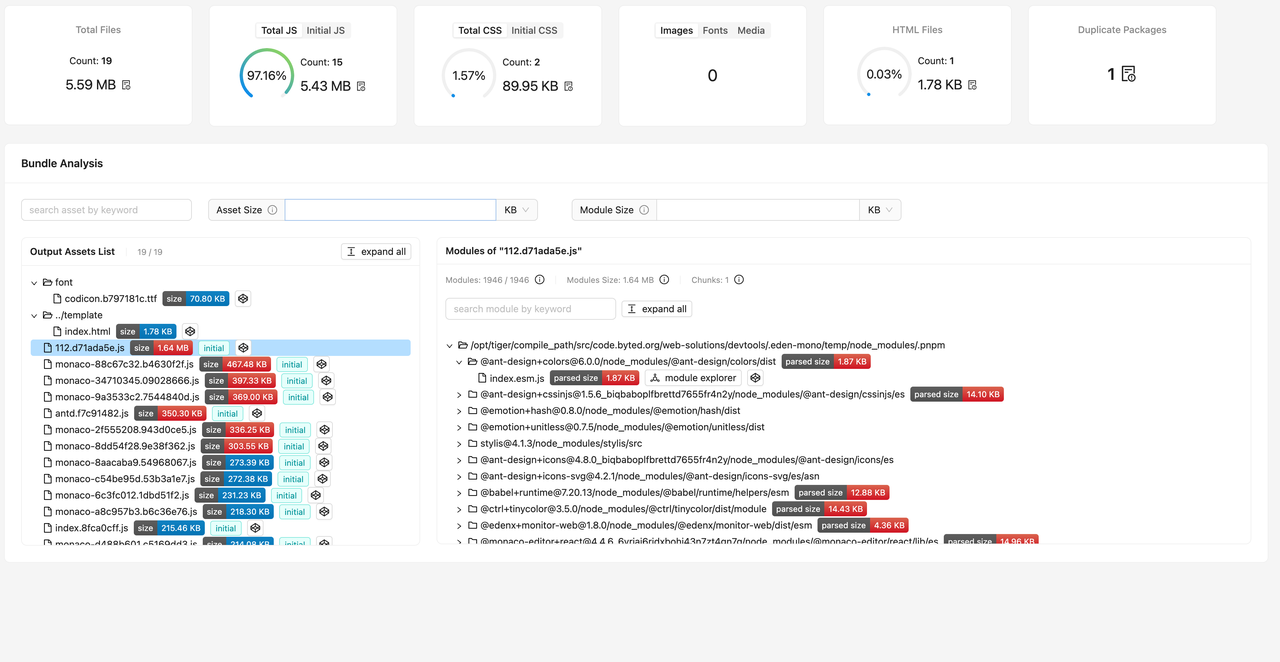Click expand all in Output Assets List
Image resolution: width=1280 pixels, height=662 pixels.
point(376,251)
